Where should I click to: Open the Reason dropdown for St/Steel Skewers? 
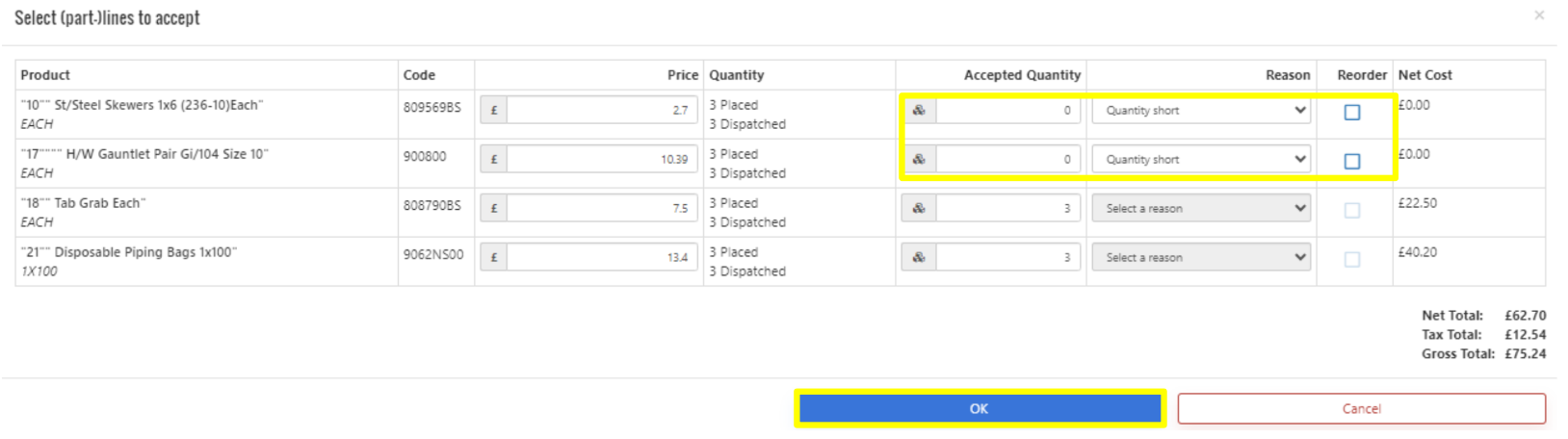coord(1201,111)
